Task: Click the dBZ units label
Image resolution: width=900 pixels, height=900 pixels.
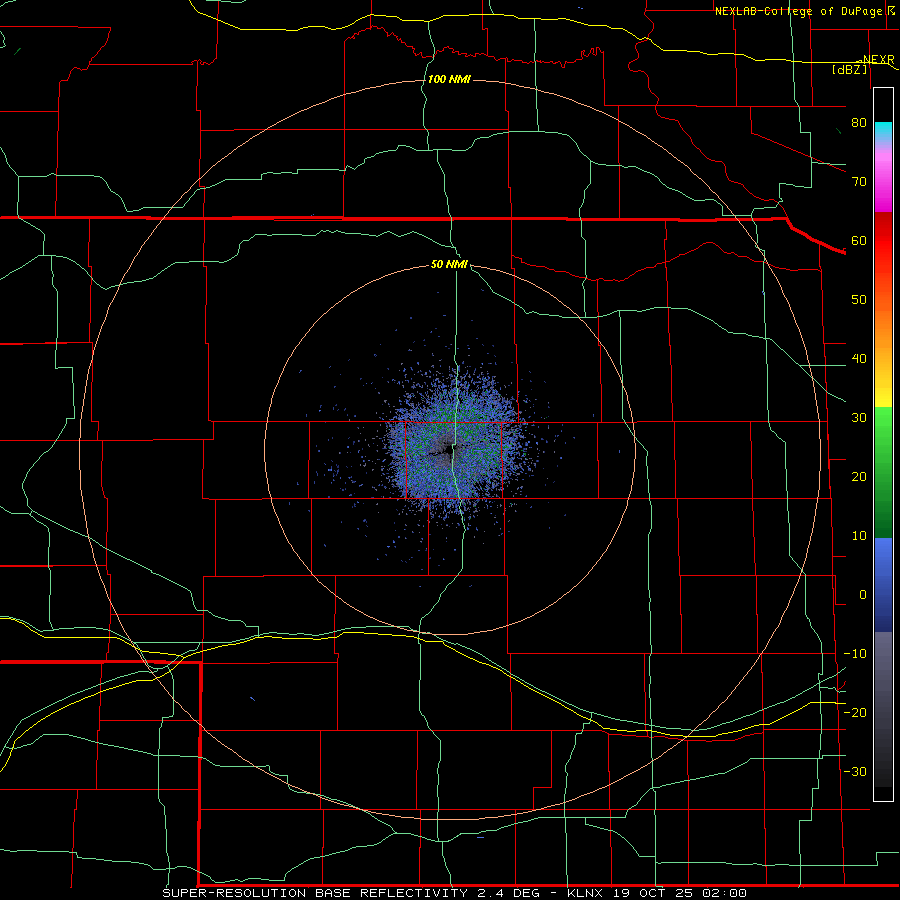Action: click(849, 69)
